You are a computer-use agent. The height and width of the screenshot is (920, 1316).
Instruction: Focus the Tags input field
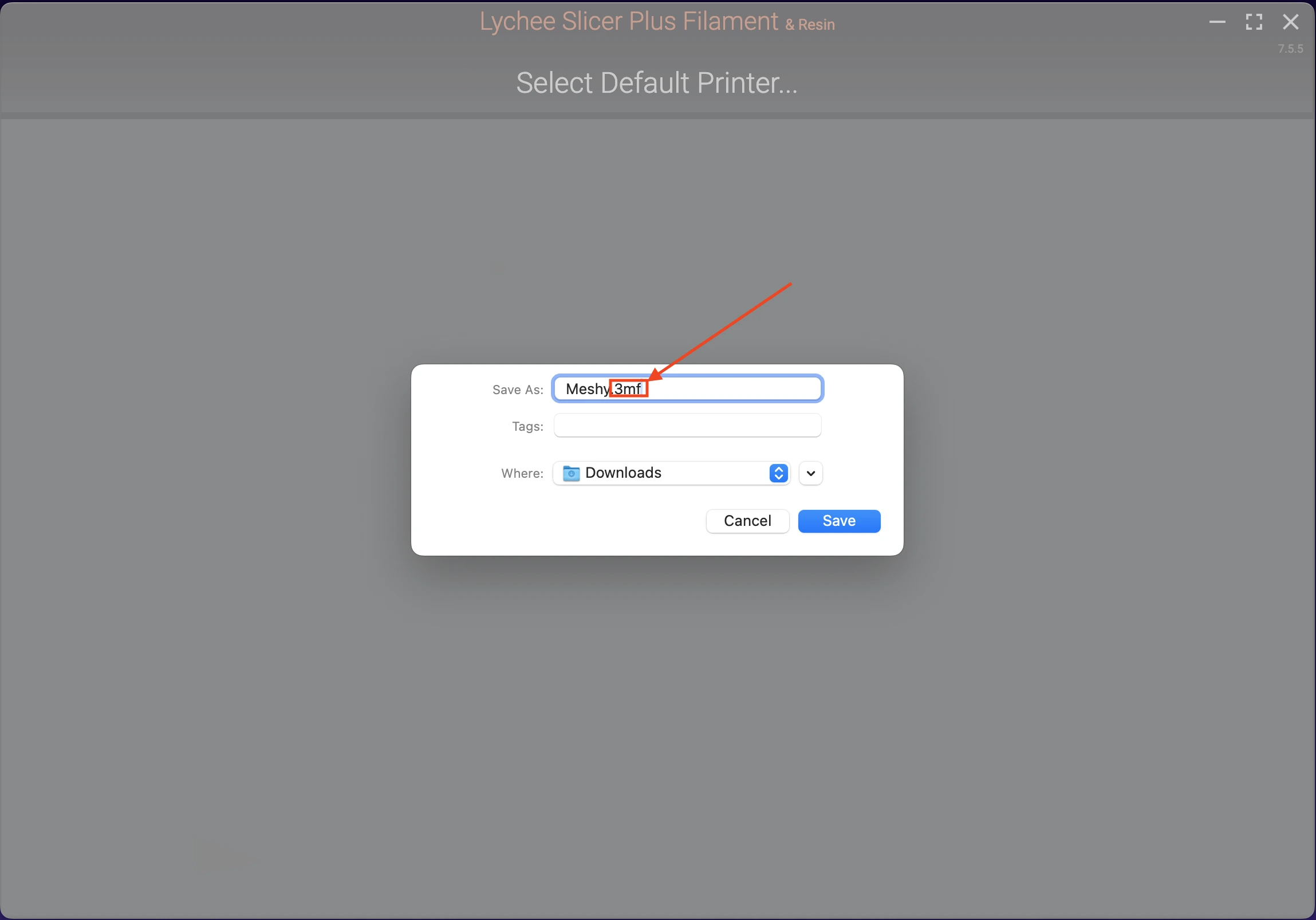tap(687, 425)
